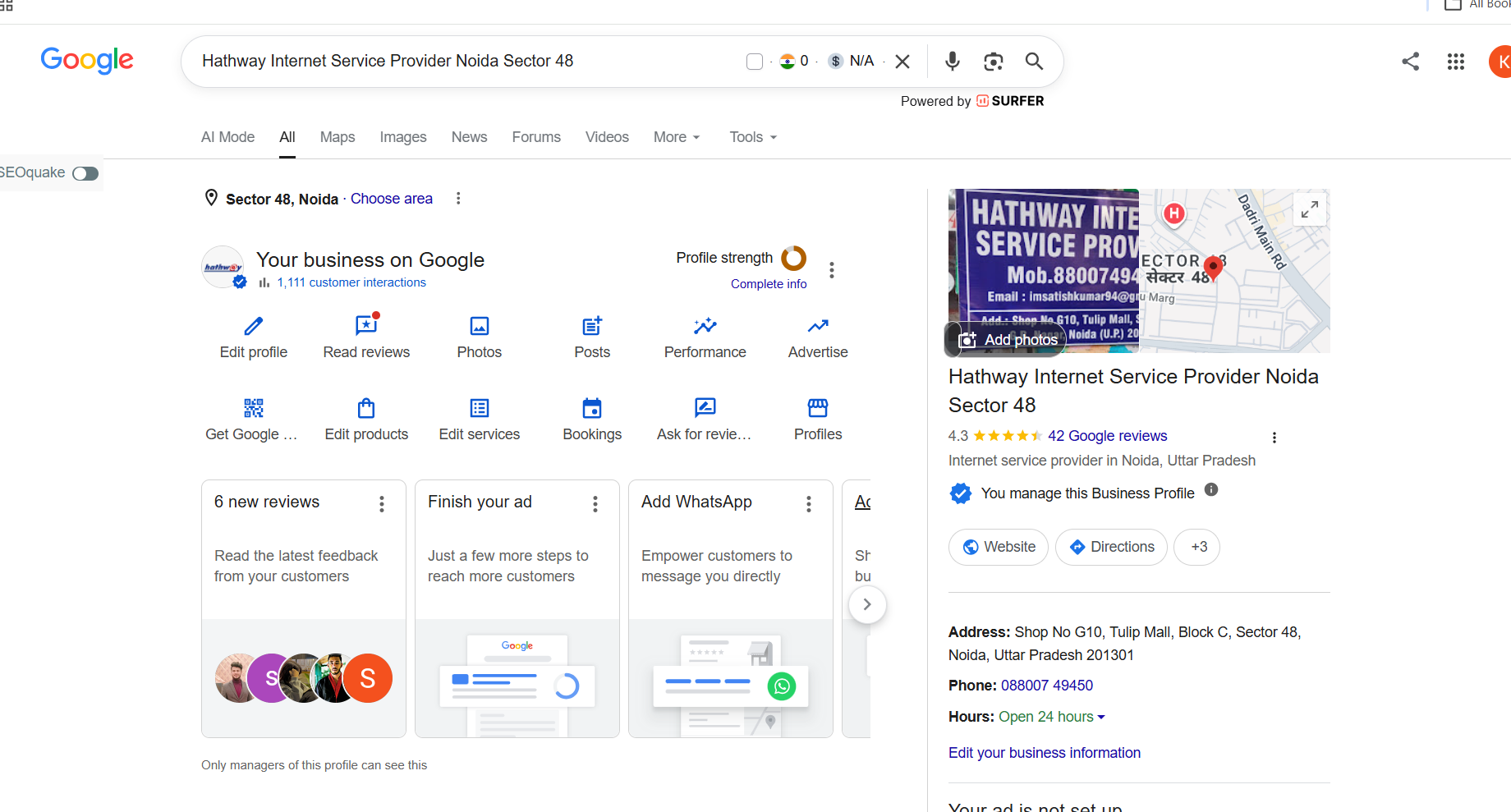Screen dimensions: 1511x812
Task: Clear the search box with X
Action: [902, 62]
